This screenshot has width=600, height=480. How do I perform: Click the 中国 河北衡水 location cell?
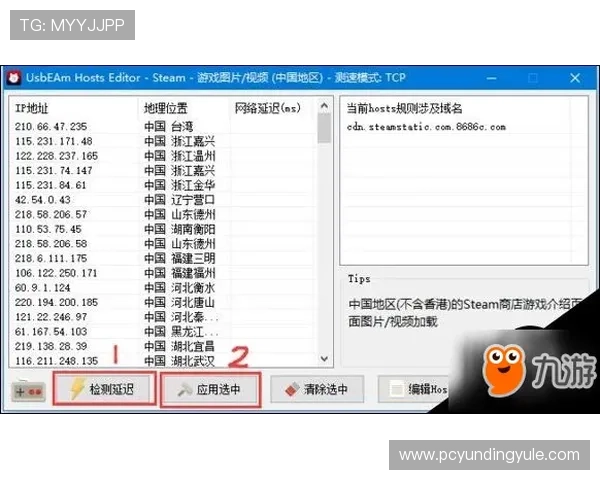(x=179, y=288)
